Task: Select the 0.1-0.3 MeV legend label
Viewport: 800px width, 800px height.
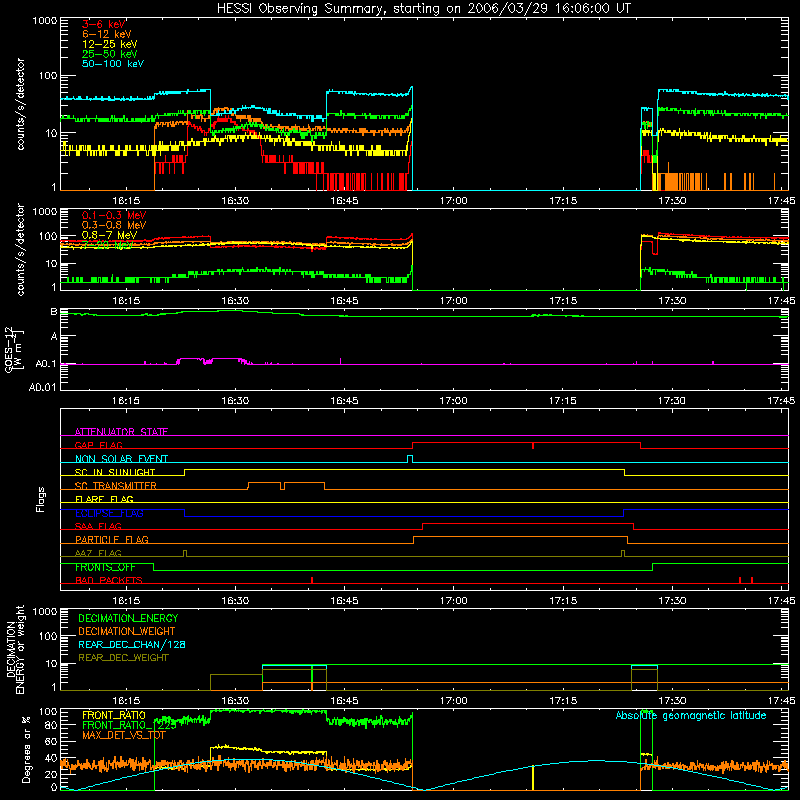Action: coord(114,215)
